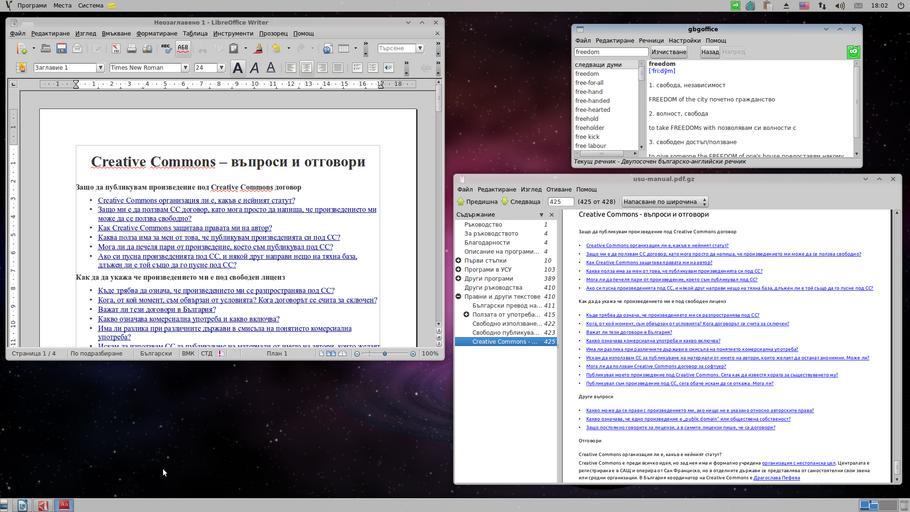Adjust the Writer zoom slider
The height and width of the screenshot is (512, 910).
[384, 354]
